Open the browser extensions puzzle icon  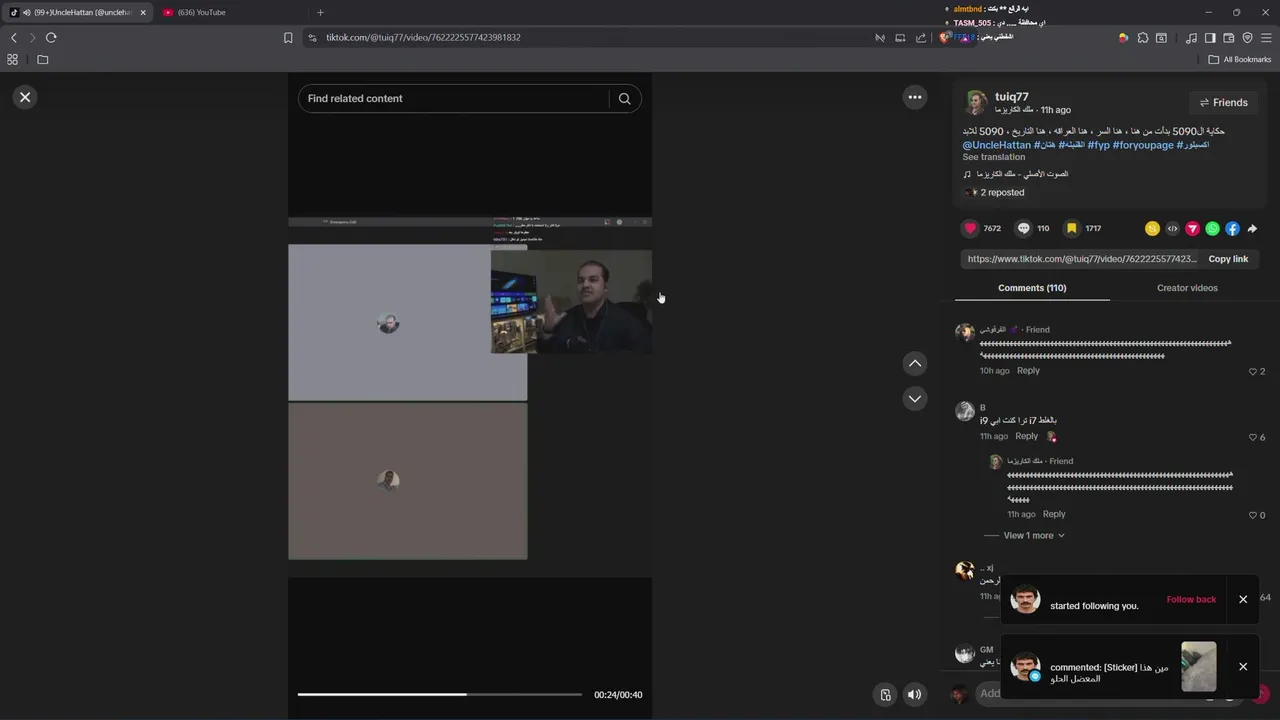pos(1143,37)
